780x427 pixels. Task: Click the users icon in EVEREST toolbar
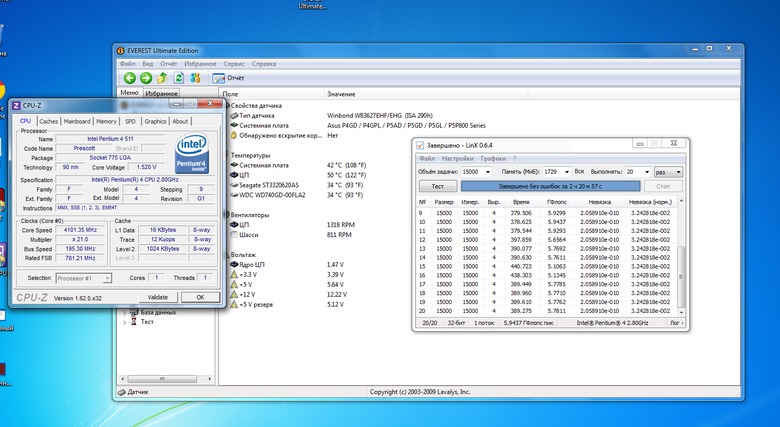point(197,77)
